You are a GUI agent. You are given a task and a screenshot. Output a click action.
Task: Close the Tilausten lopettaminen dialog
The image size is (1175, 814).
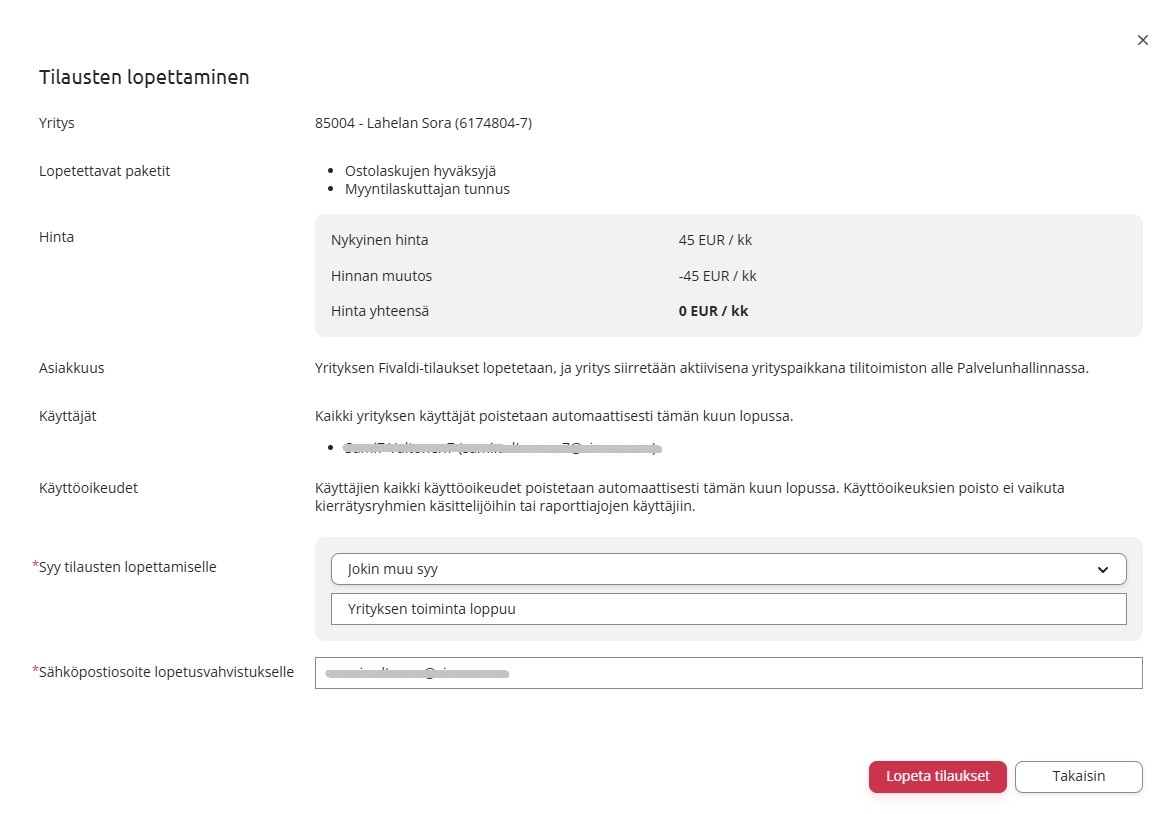pyautogui.click(x=1143, y=40)
